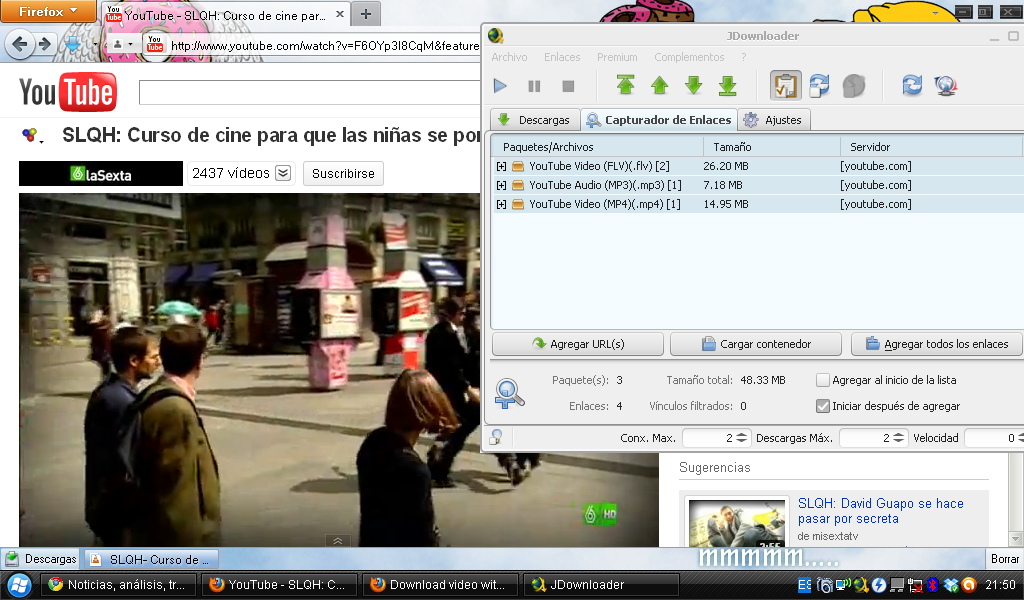The width and height of the screenshot is (1024, 600).
Task: Open the Ajustes tab
Action: 774,119
